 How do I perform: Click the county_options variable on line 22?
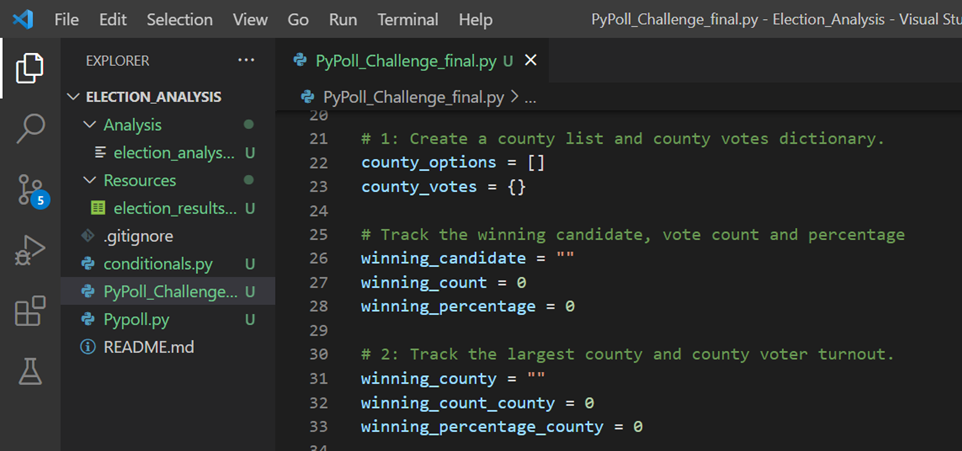point(428,163)
